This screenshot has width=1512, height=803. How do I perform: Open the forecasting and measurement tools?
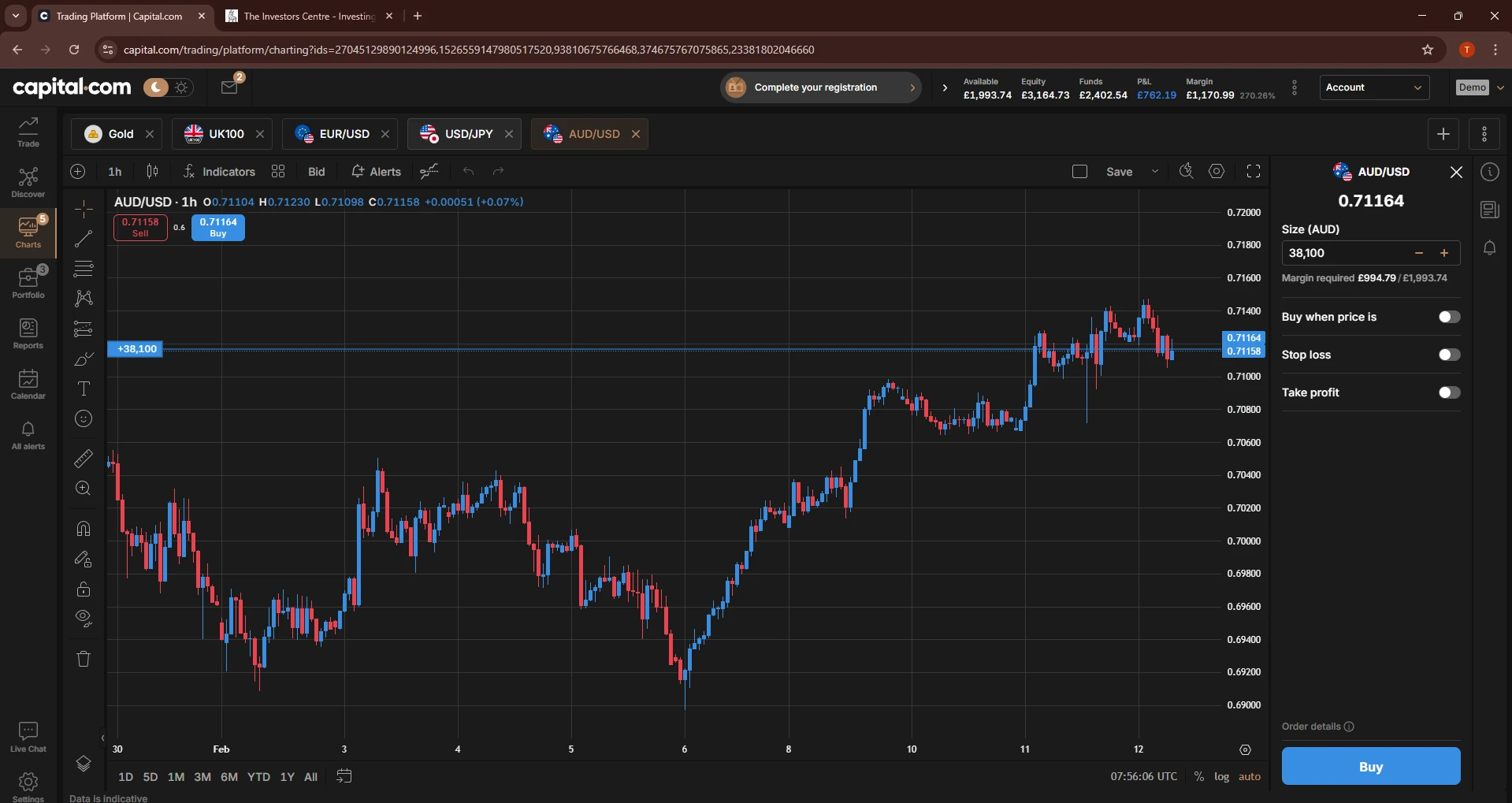pos(84,329)
